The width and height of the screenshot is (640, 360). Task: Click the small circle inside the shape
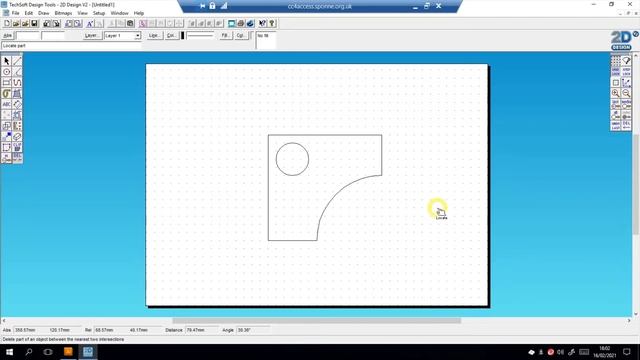(x=292, y=159)
